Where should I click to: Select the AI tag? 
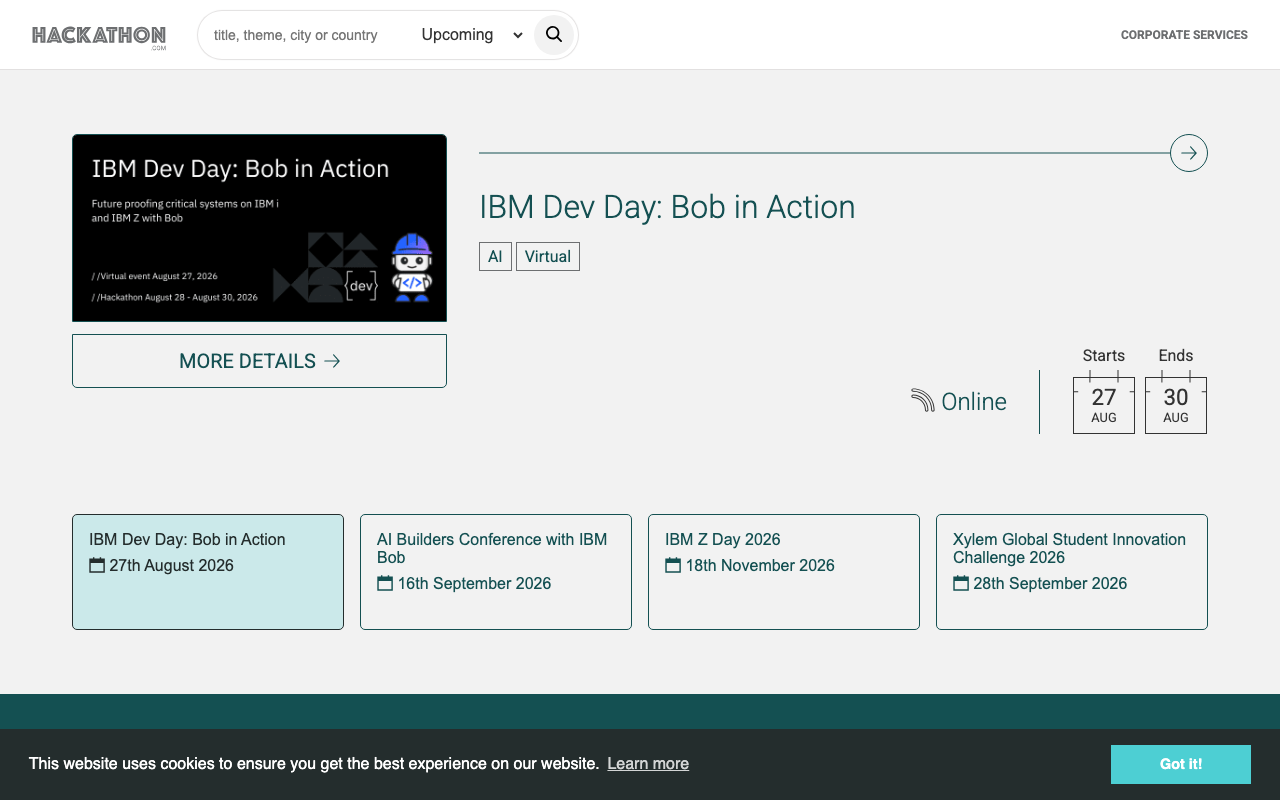coord(495,257)
